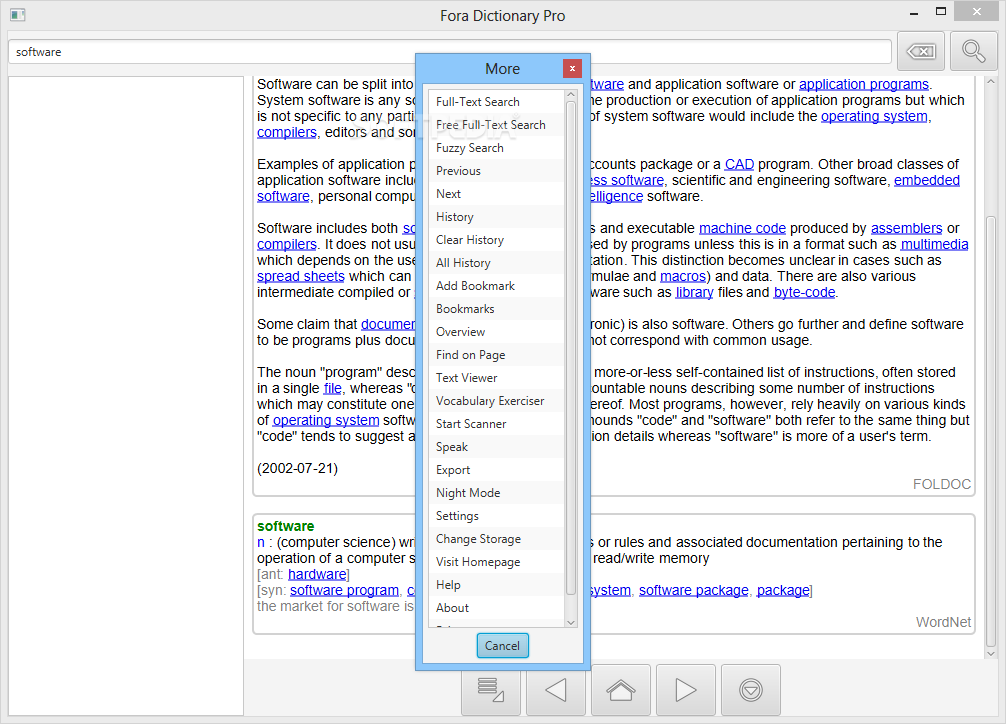Click the (2002-07-21) date text
The width and height of the screenshot is (1006, 724).
[x=297, y=469]
